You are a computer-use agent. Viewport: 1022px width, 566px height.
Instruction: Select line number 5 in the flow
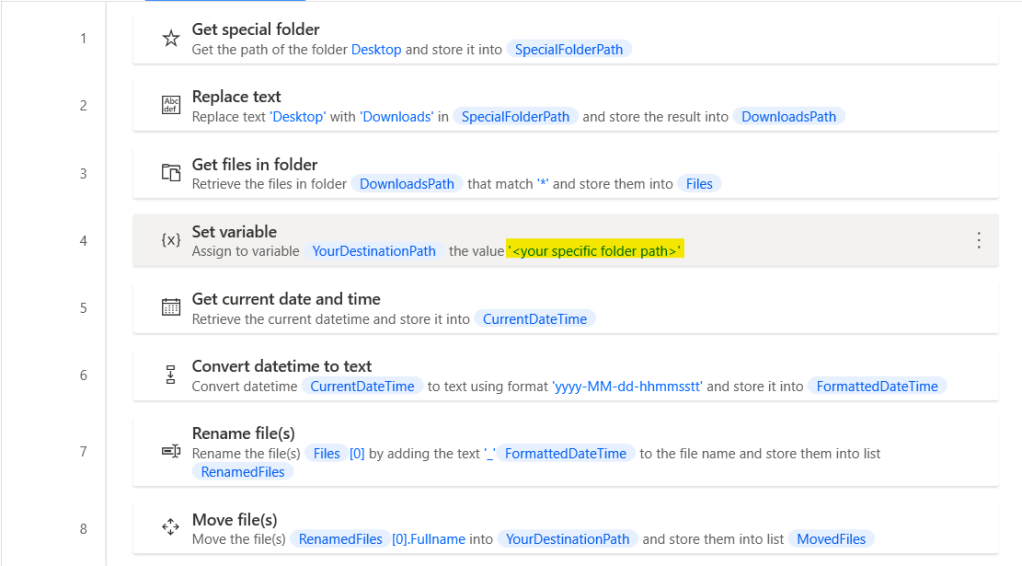point(83,308)
